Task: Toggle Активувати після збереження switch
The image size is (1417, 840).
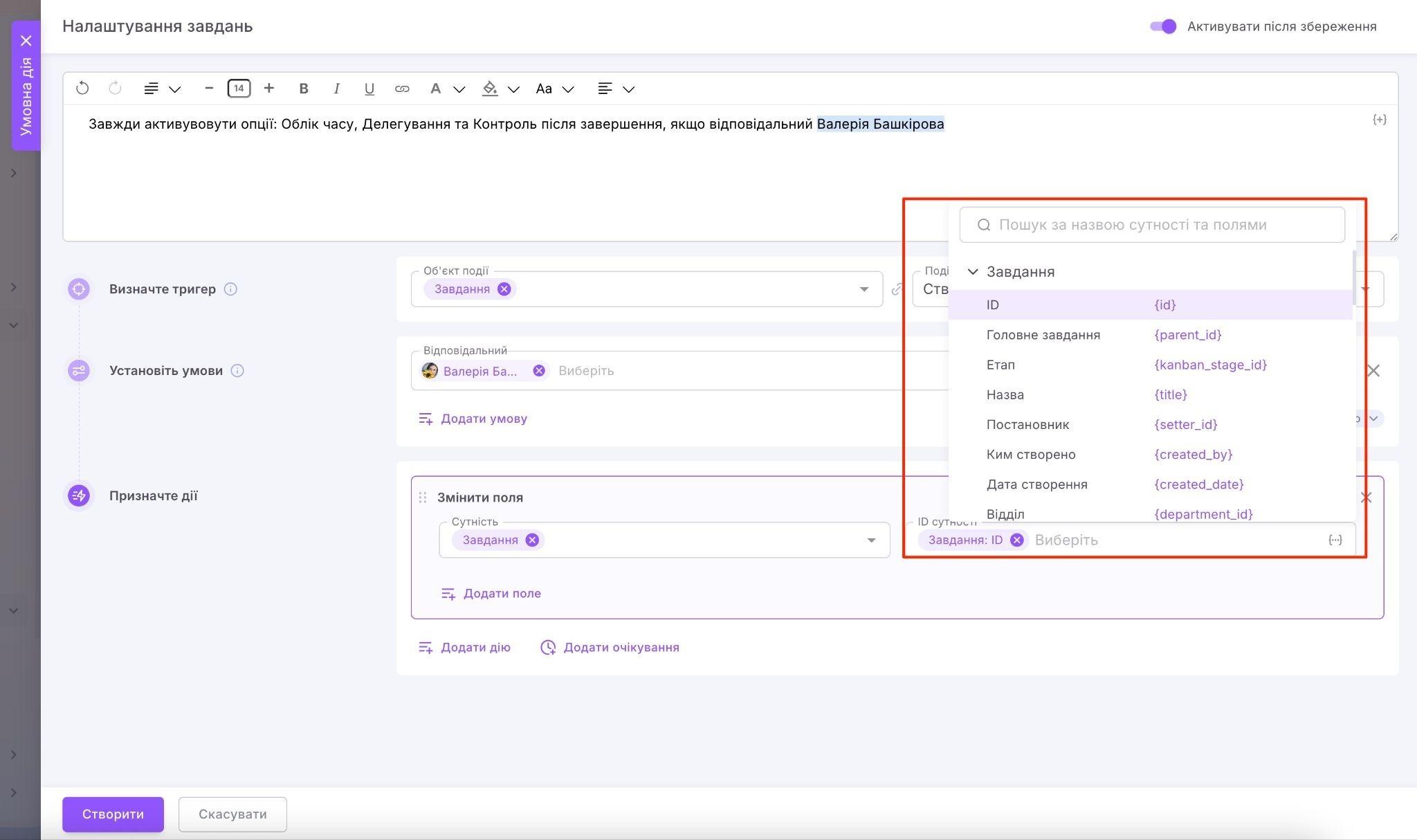Action: 1163,26
